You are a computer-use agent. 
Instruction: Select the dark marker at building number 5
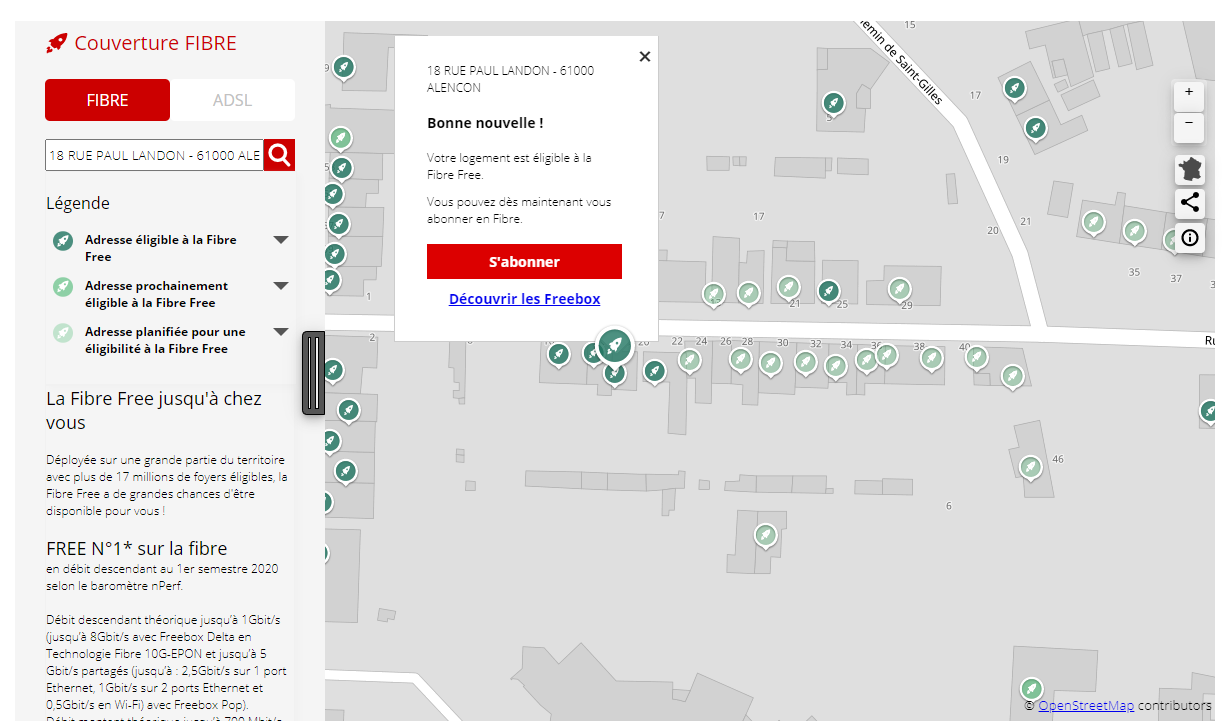click(x=832, y=103)
